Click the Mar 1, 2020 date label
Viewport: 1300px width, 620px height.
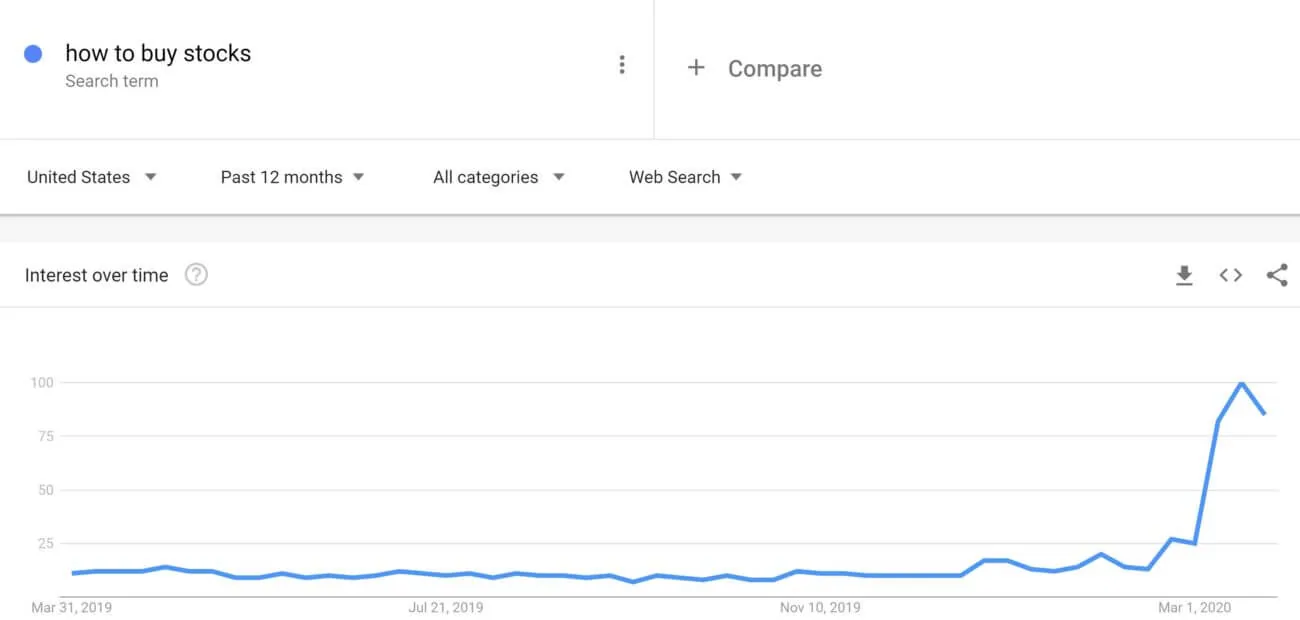point(1195,607)
